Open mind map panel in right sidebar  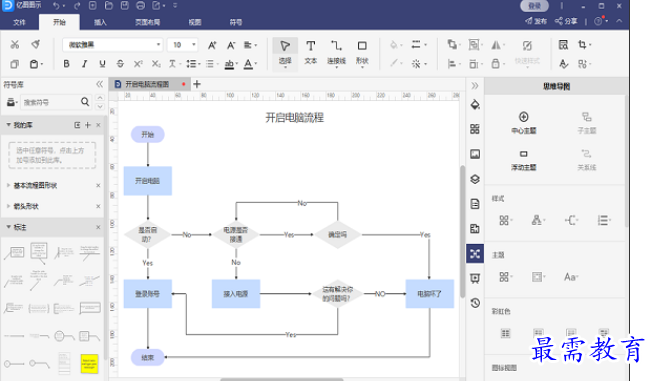click(475, 254)
